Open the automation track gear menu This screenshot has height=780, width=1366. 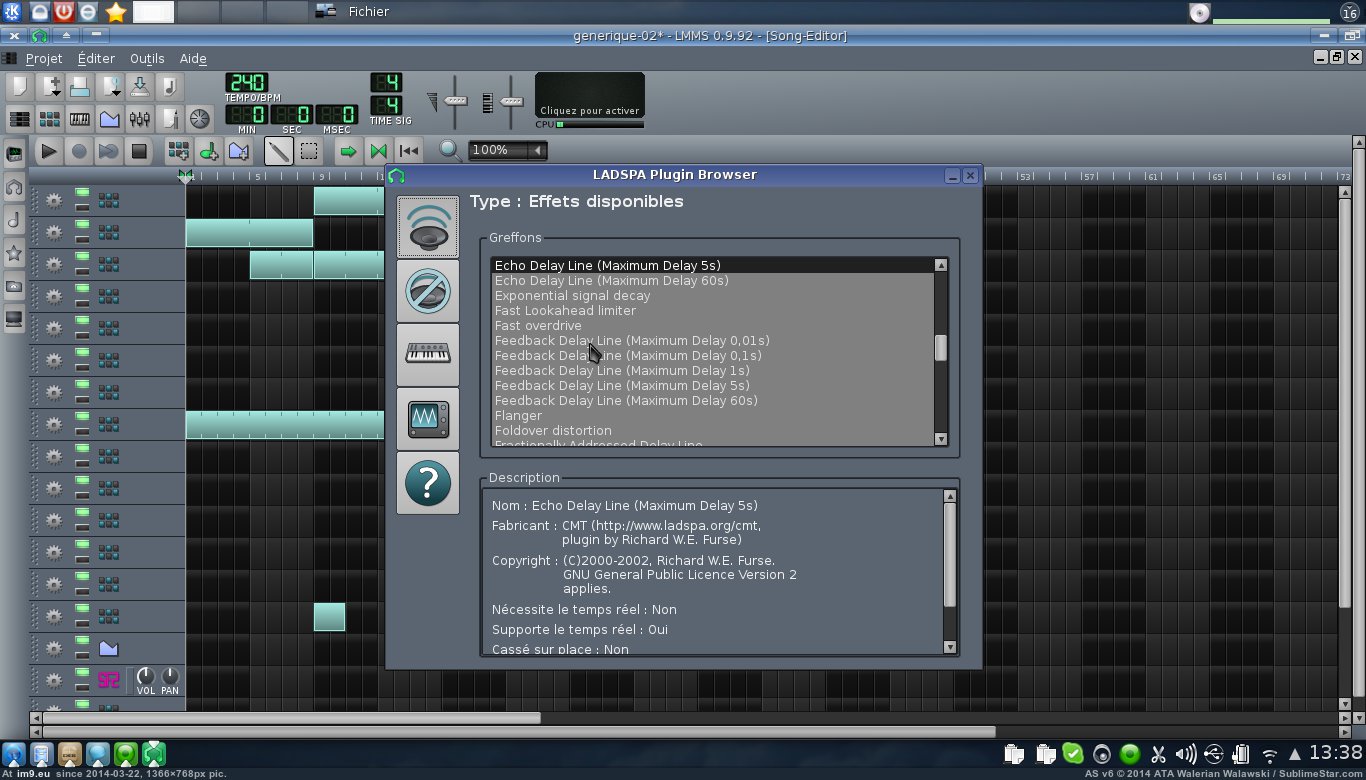click(54, 649)
